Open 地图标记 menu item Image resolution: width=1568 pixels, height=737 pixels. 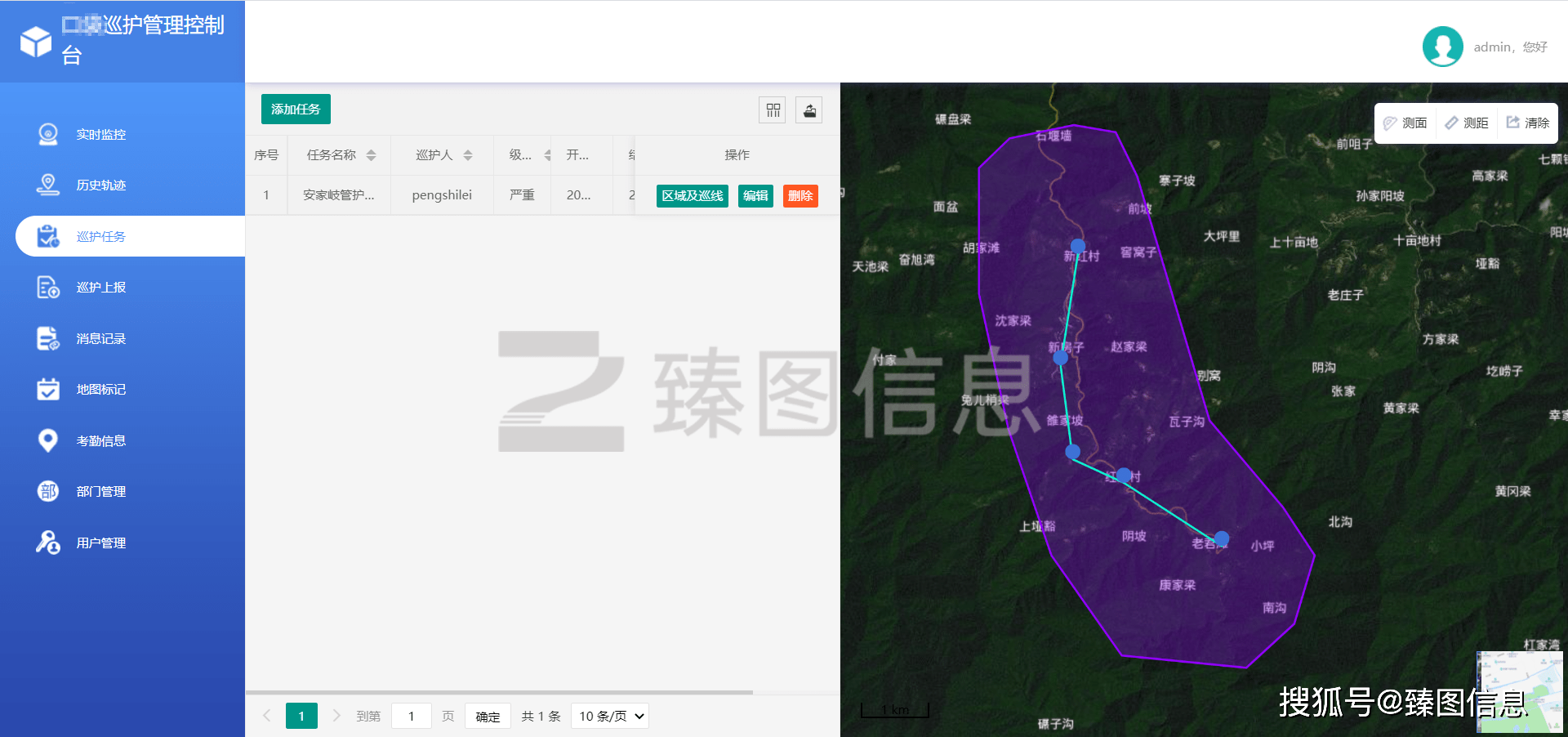[101, 390]
